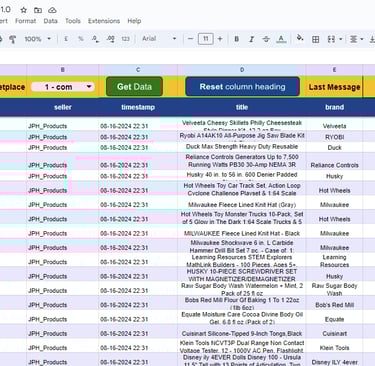The image size is (375, 366).
Task: Select the Duck brand cell
Action: click(334, 147)
